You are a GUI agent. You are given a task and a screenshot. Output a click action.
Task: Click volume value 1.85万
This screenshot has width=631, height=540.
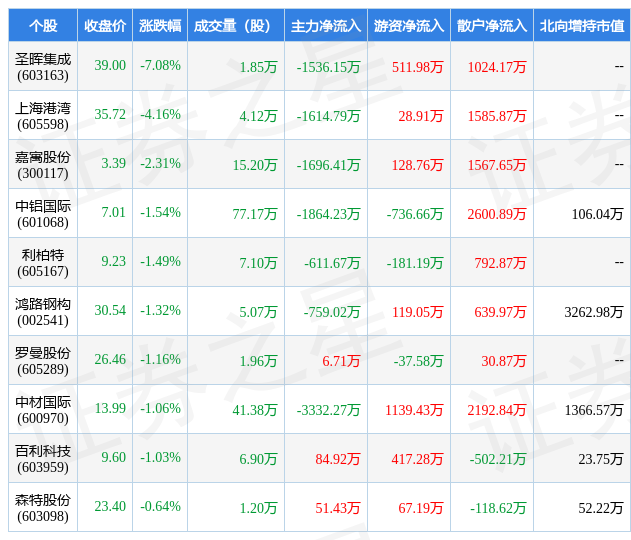click(258, 67)
